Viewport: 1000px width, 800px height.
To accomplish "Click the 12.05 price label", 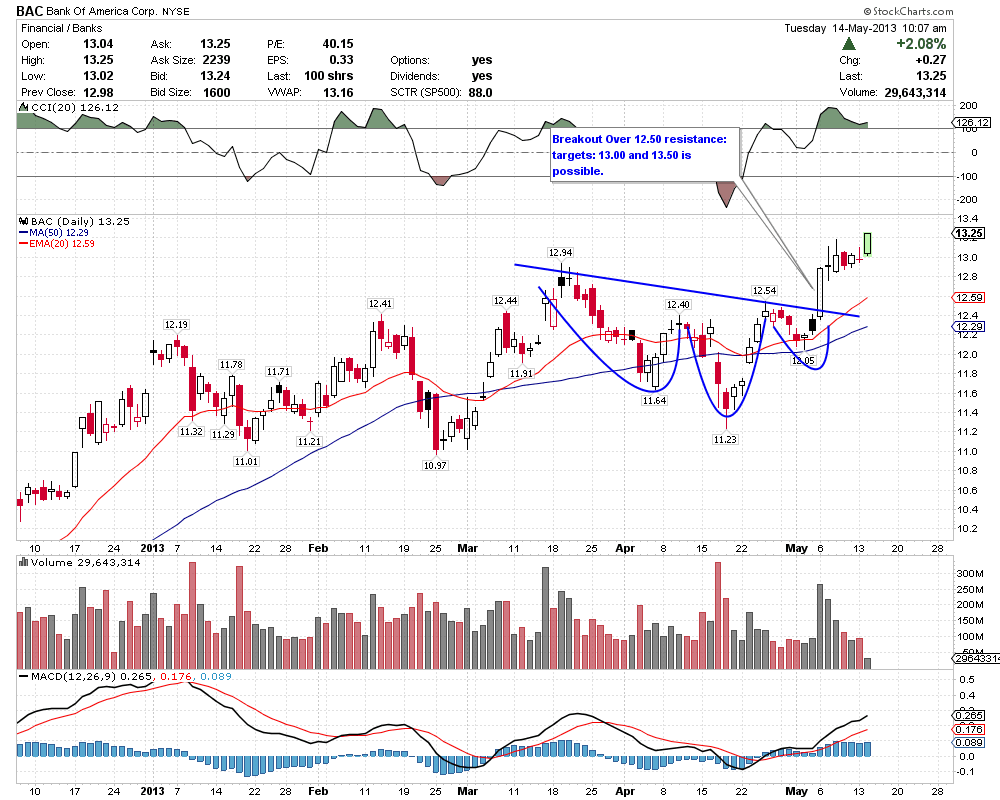I will (x=803, y=360).
